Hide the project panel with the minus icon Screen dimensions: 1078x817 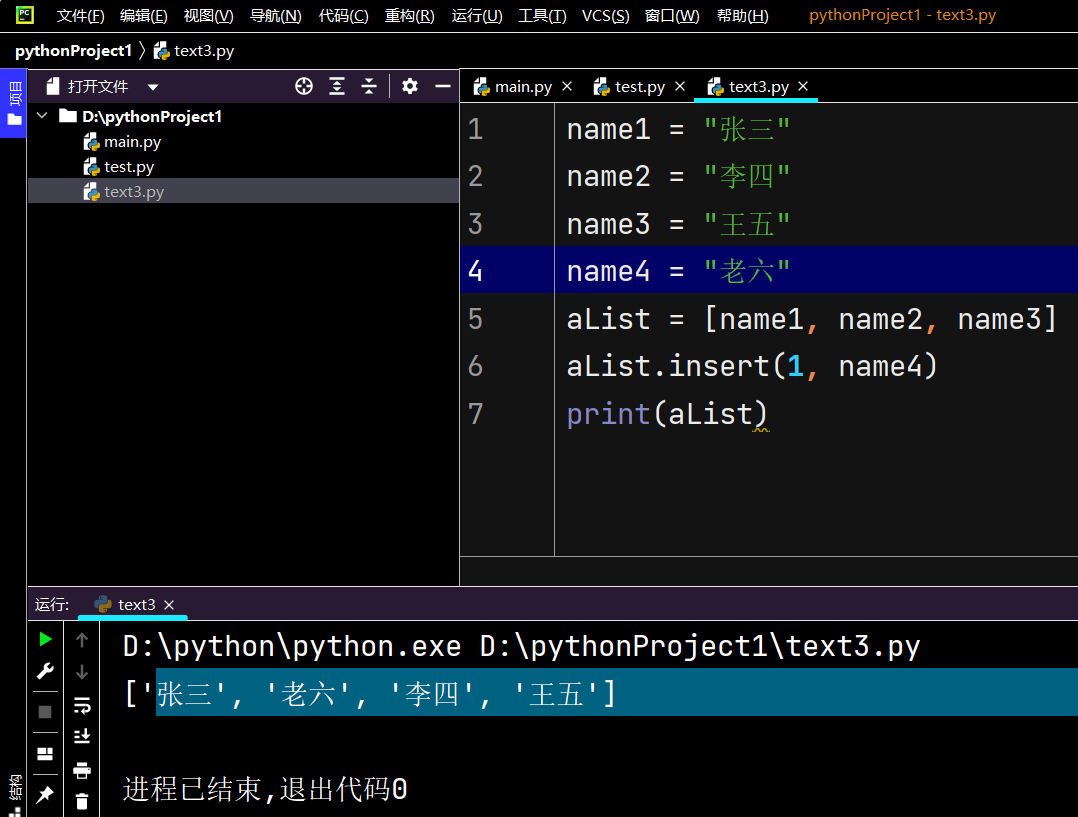[x=442, y=87]
